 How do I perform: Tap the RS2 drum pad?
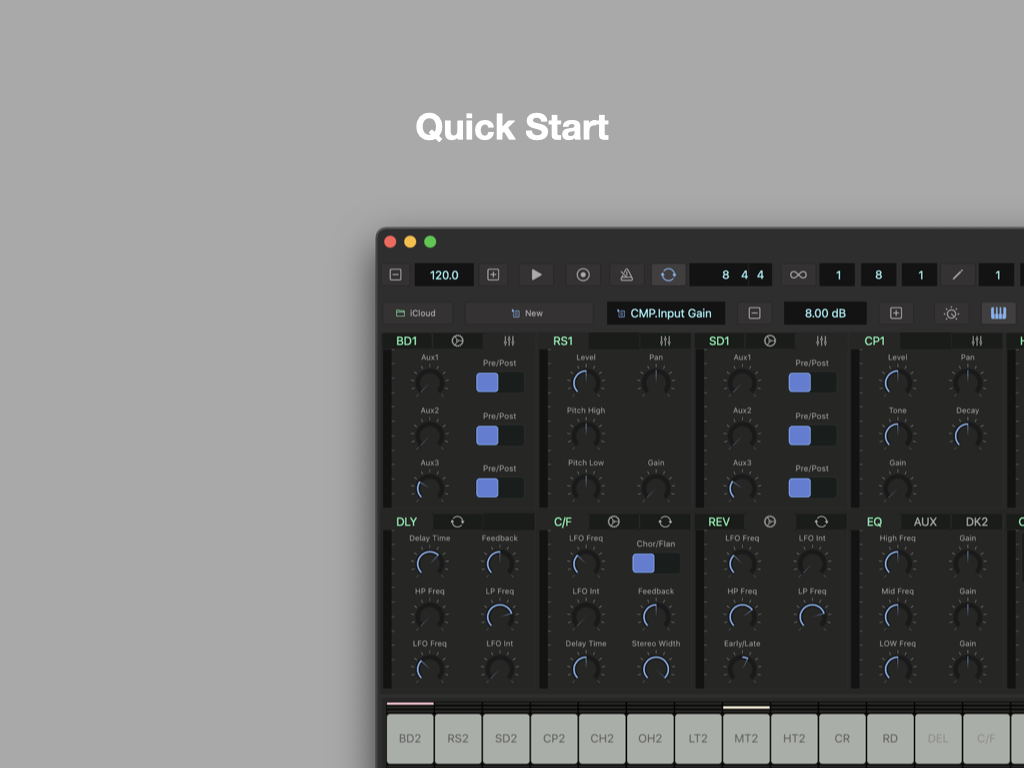point(458,739)
